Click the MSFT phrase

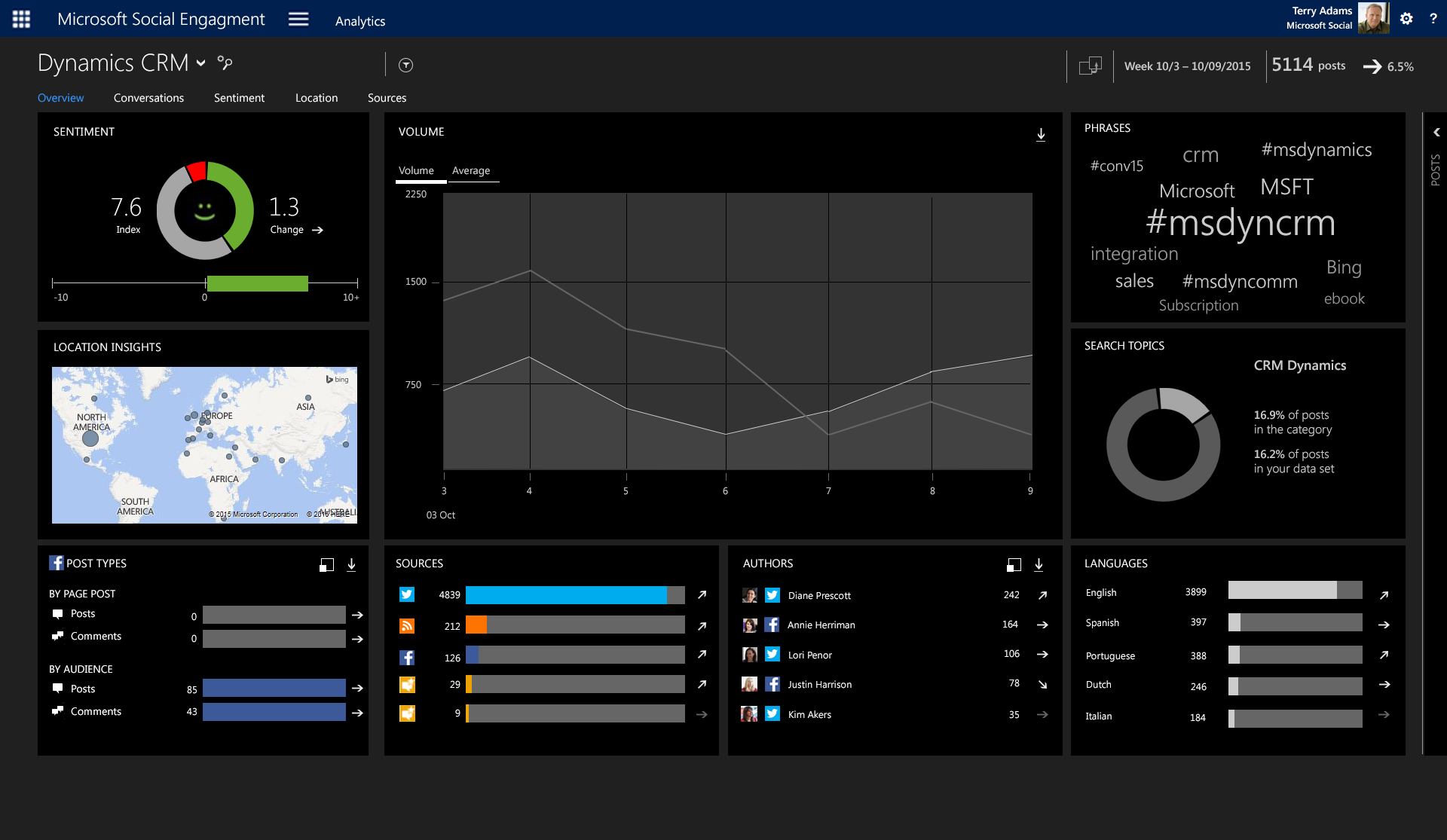point(1286,187)
